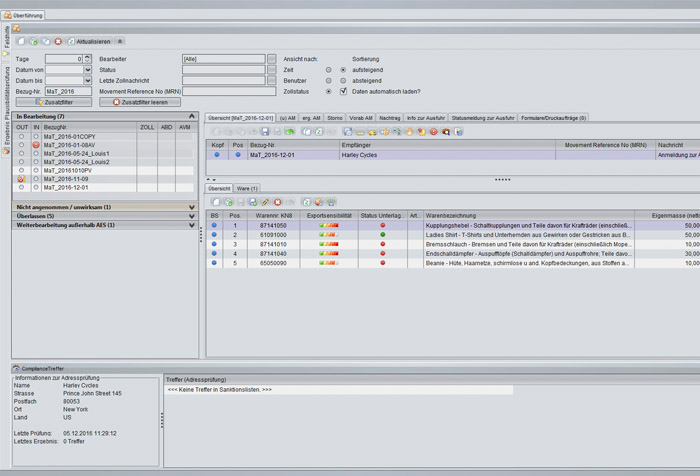Click the copy documents icon in top toolbar
Viewport: 700px width, 476px height.
coord(46,41)
